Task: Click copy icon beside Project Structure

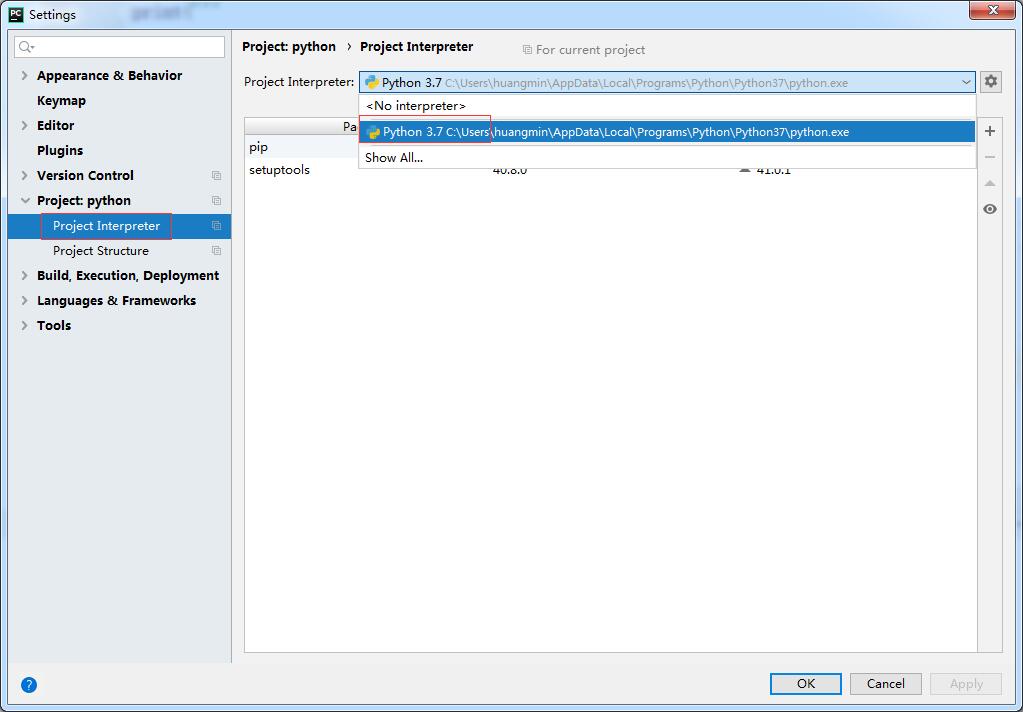Action: pos(216,251)
